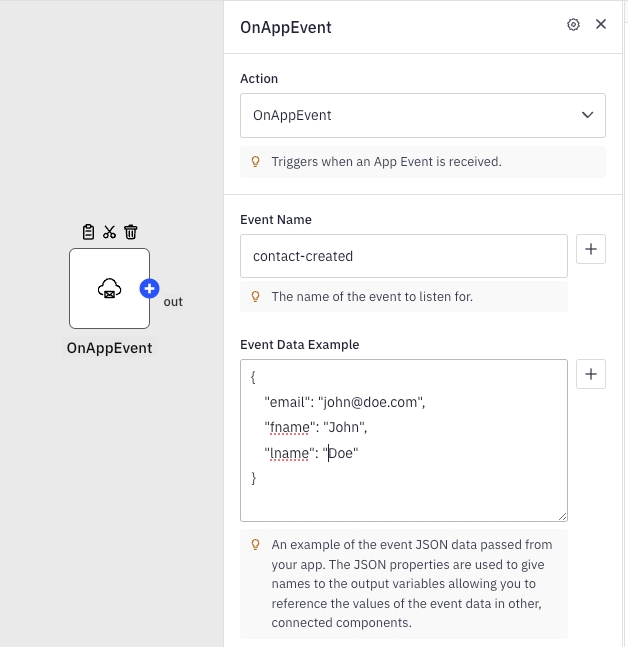
Task: Grab the text area resize handle corner
Action: pos(562,516)
